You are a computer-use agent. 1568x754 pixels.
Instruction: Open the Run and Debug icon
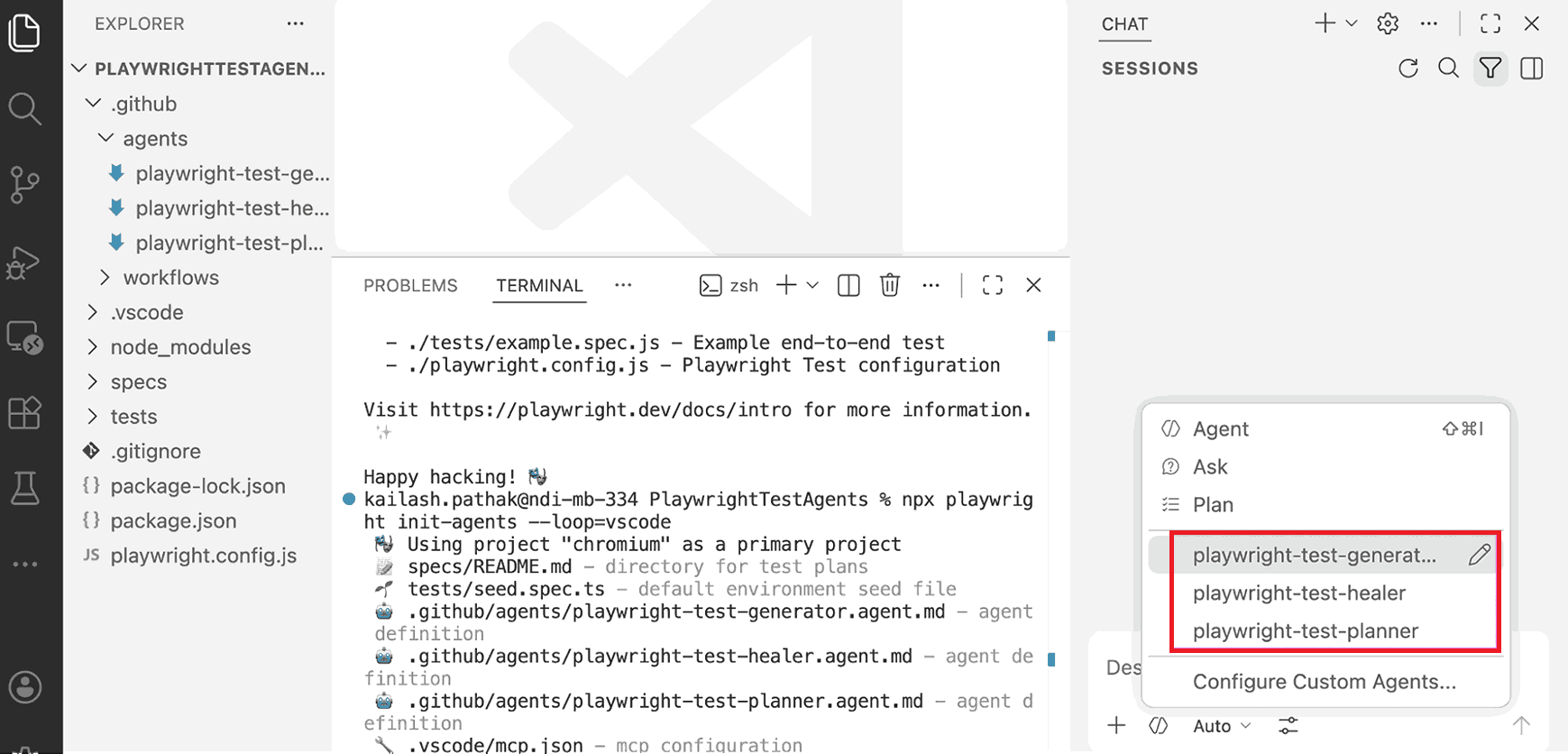coord(24,262)
